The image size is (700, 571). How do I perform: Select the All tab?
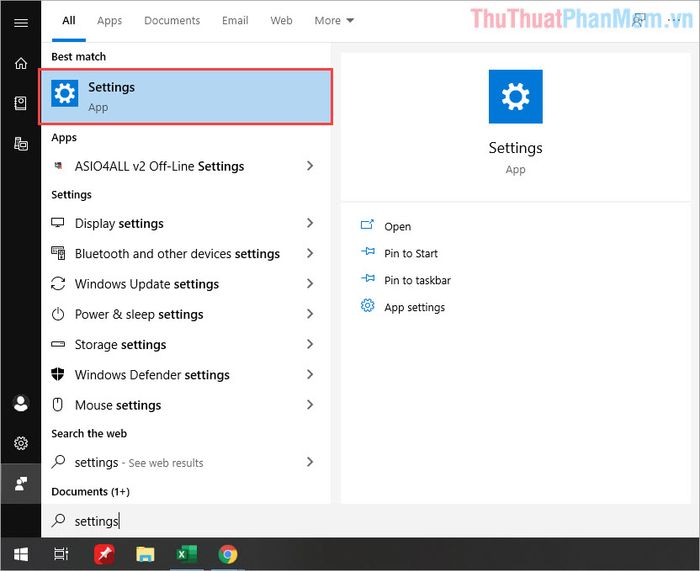pos(69,21)
